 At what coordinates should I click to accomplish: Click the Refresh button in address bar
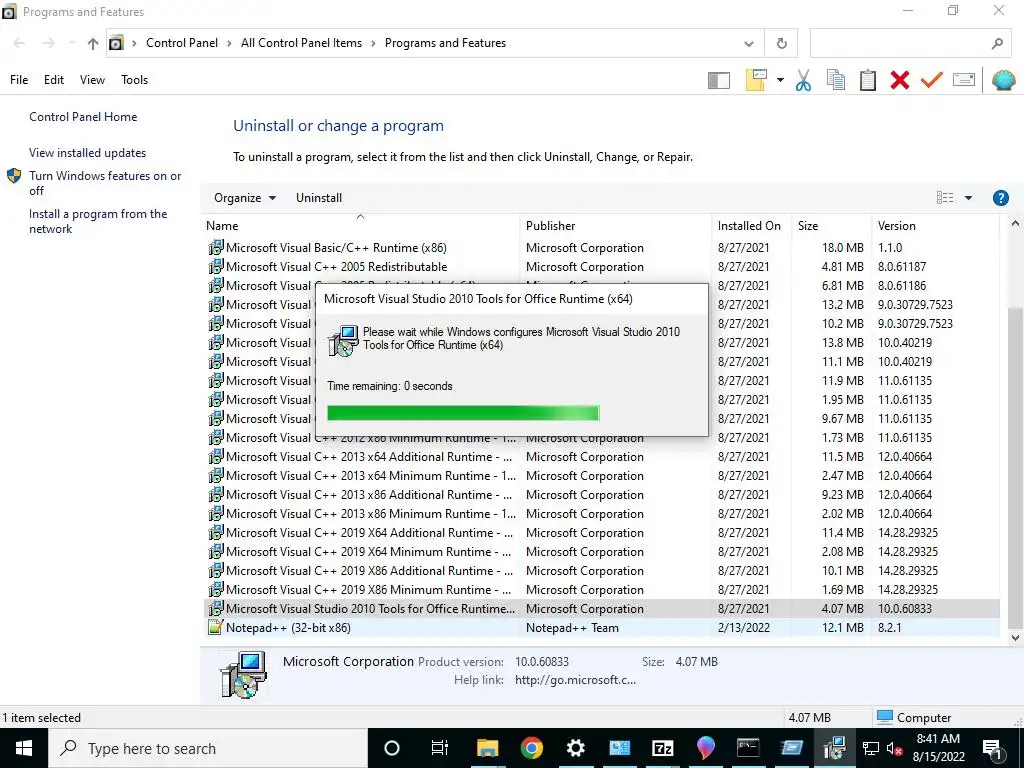(781, 44)
